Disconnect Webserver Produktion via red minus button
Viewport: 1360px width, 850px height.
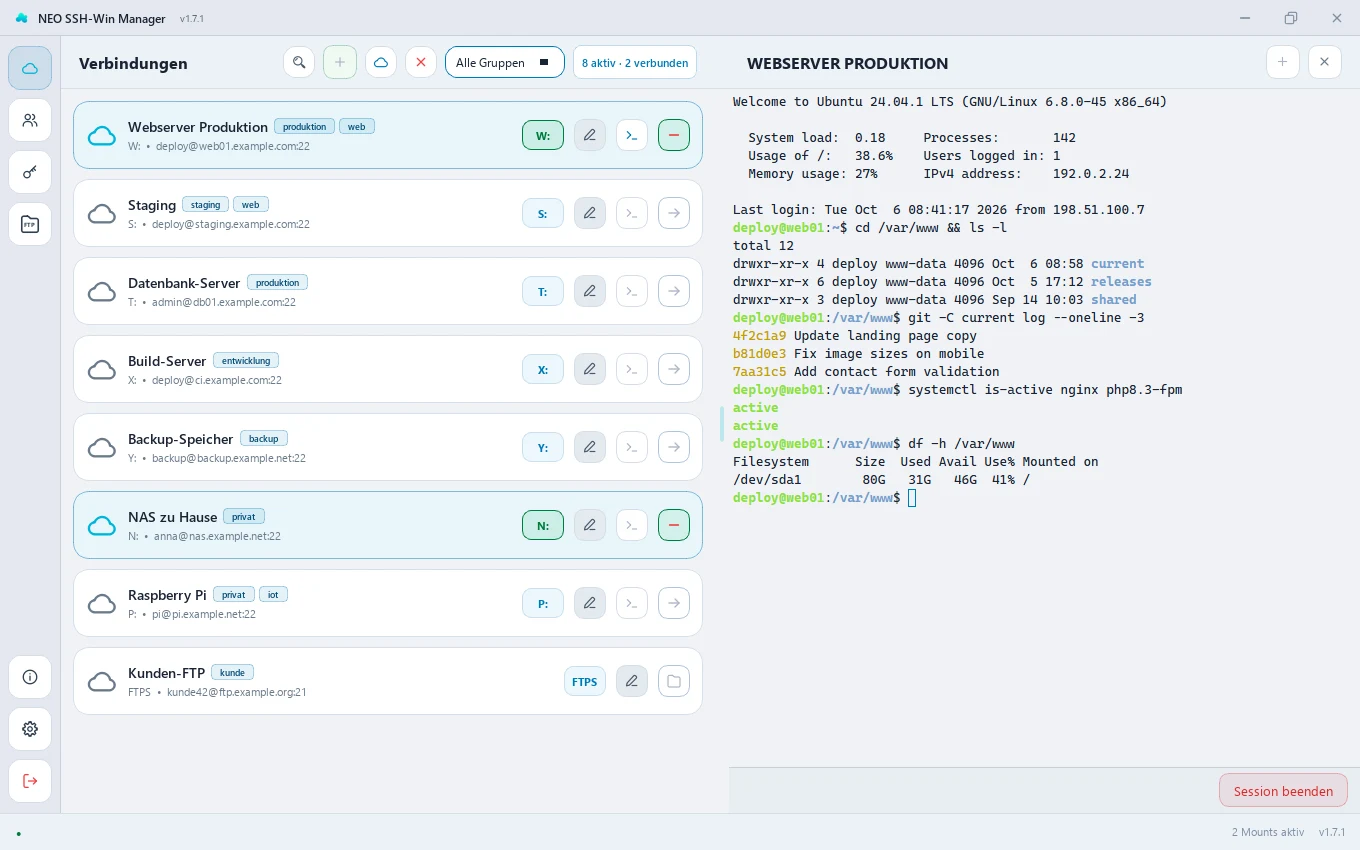click(x=674, y=135)
